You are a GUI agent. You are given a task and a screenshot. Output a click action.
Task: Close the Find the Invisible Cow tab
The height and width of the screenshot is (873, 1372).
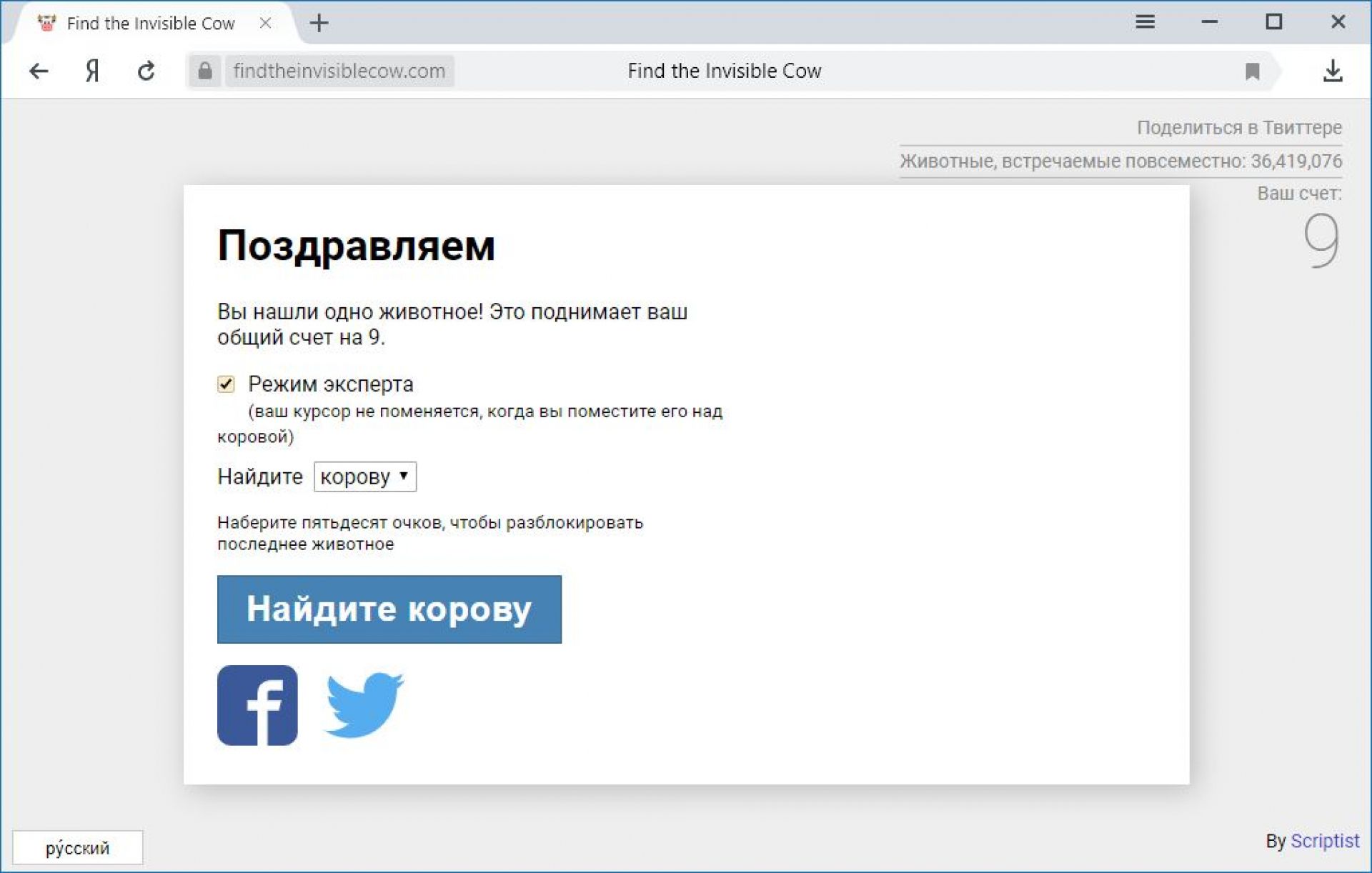click(x=265, y=24)
